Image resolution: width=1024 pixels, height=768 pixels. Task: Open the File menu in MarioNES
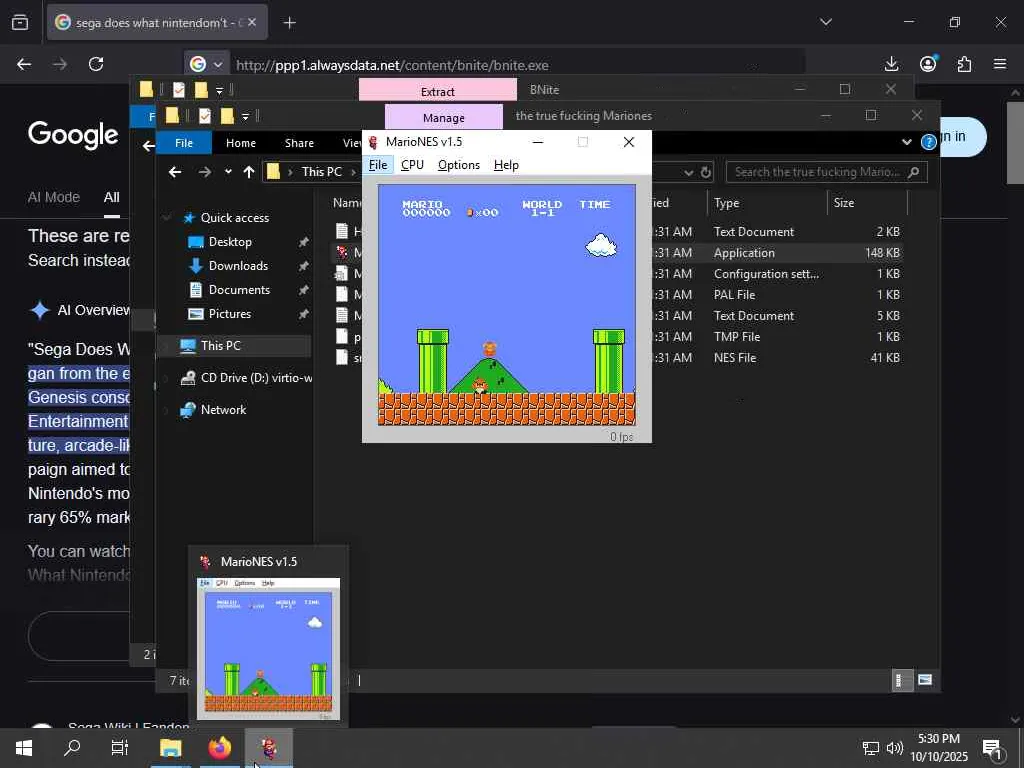(378, 165)
